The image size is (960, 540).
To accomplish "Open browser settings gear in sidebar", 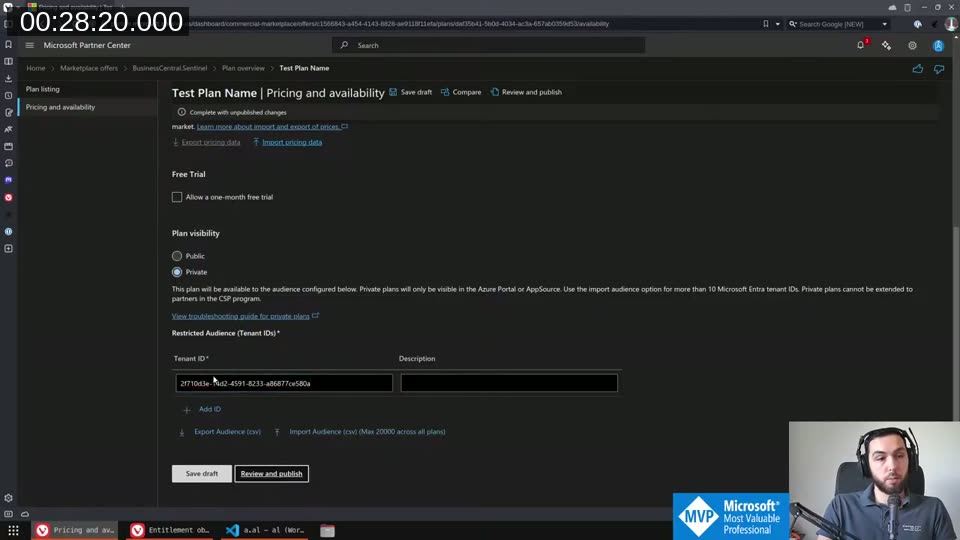I will pos(9,498).
